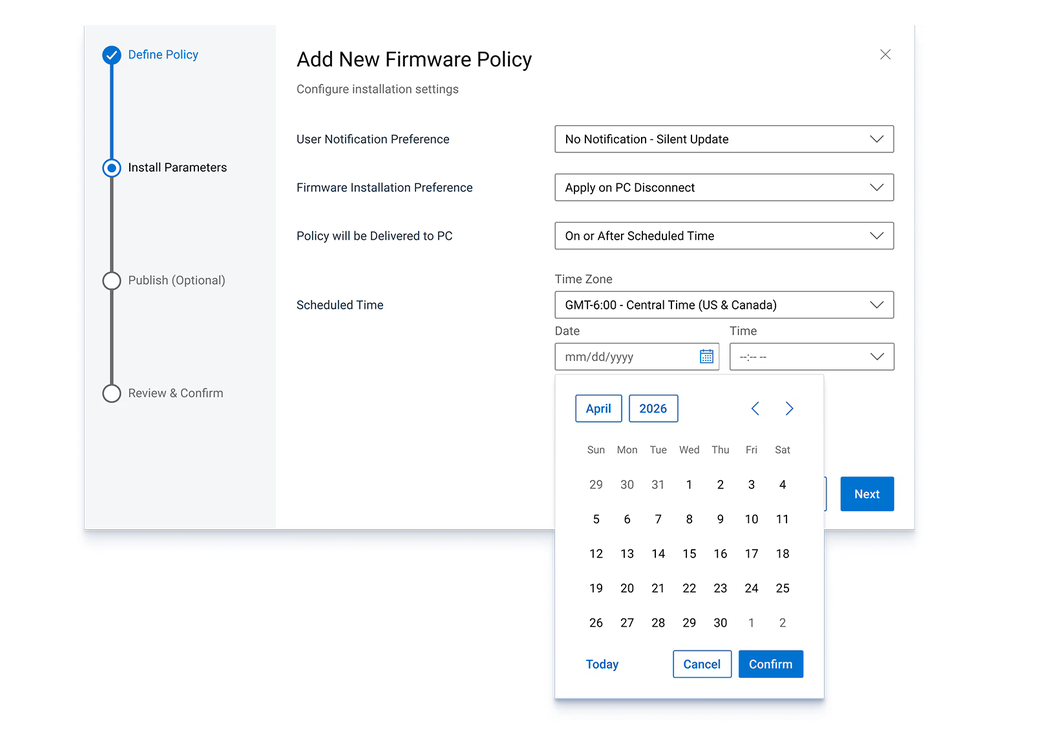Cancel the date picker
1045x736 pixels.
coord(702,664)
